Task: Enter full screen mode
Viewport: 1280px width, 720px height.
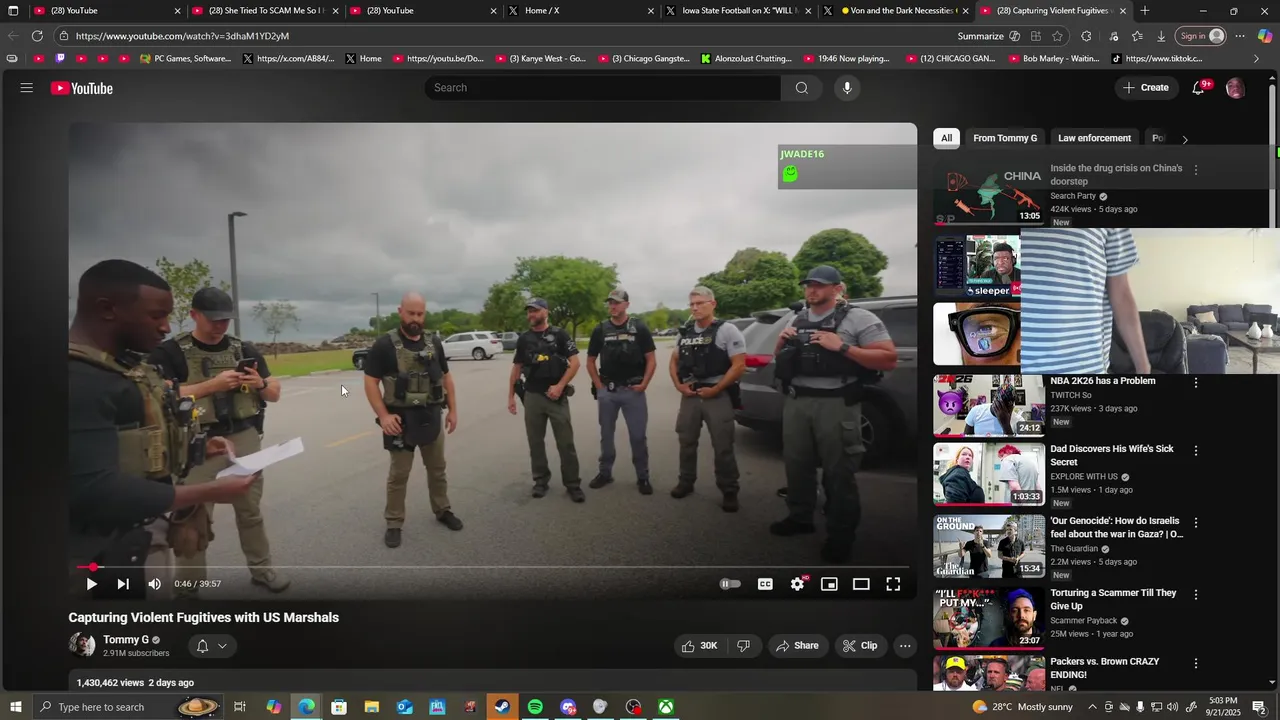Action: pyautogui.click(x=893, y=584)
